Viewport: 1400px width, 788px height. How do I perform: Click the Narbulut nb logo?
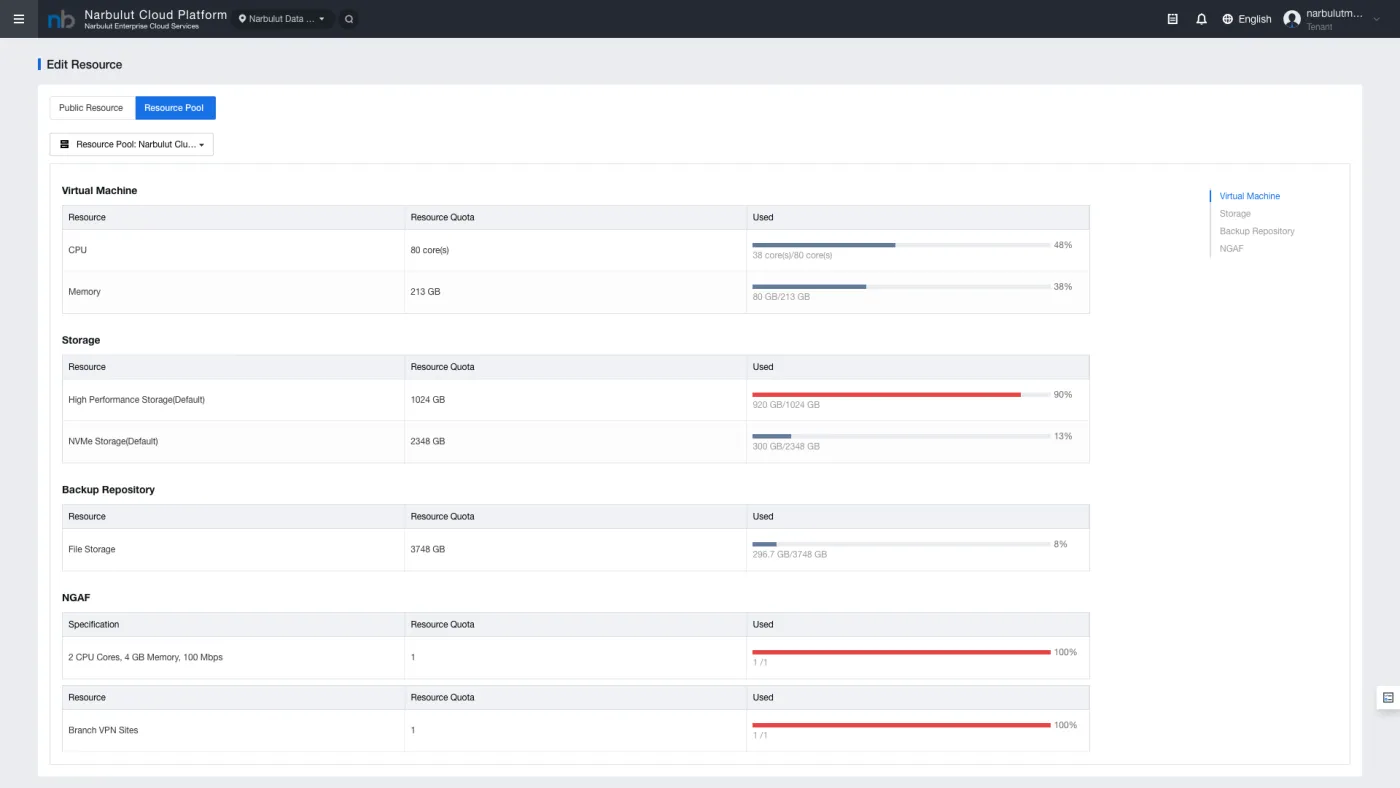click(61, 19)
